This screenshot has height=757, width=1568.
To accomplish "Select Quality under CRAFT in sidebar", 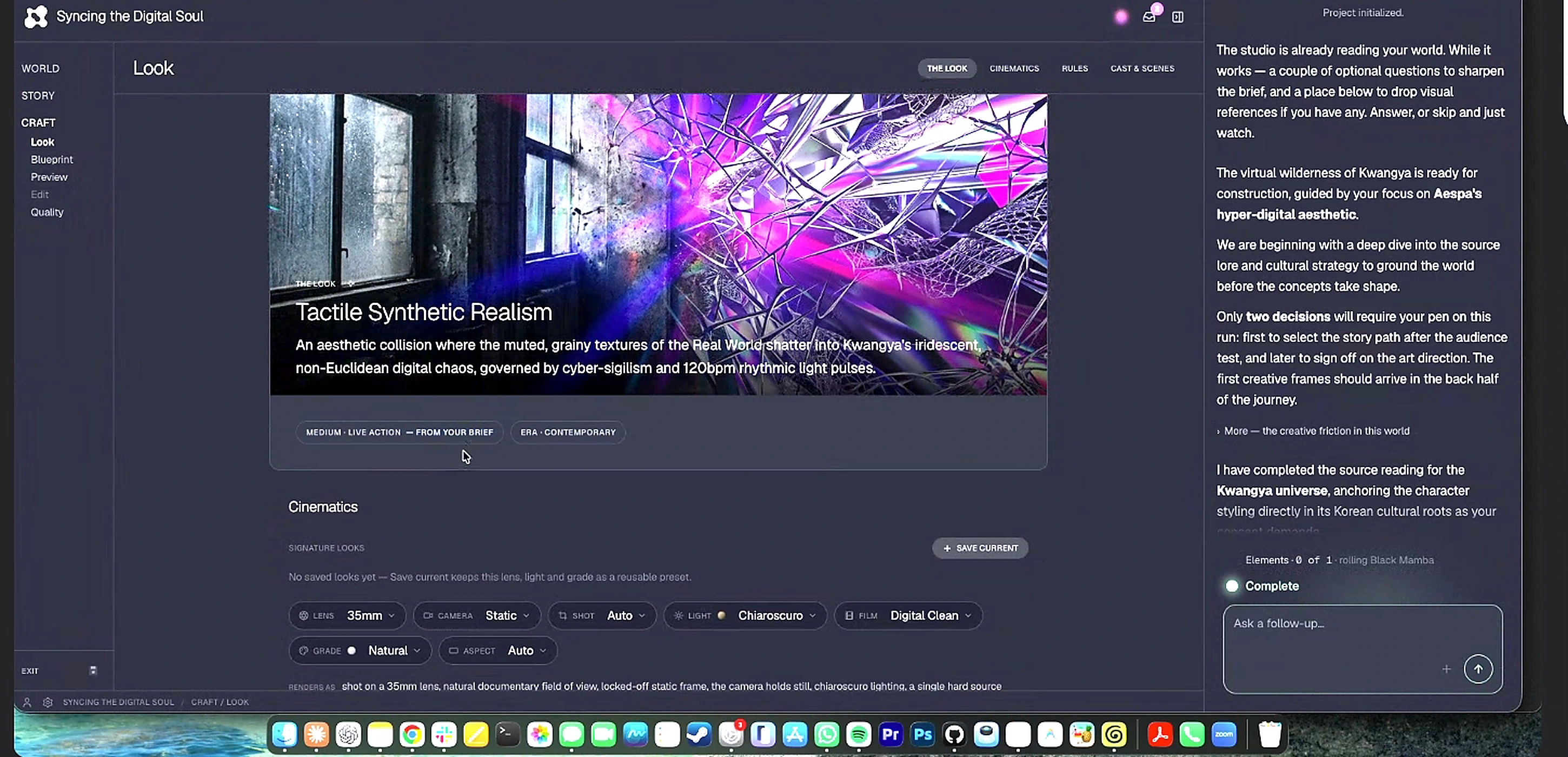I will [47, 213].
